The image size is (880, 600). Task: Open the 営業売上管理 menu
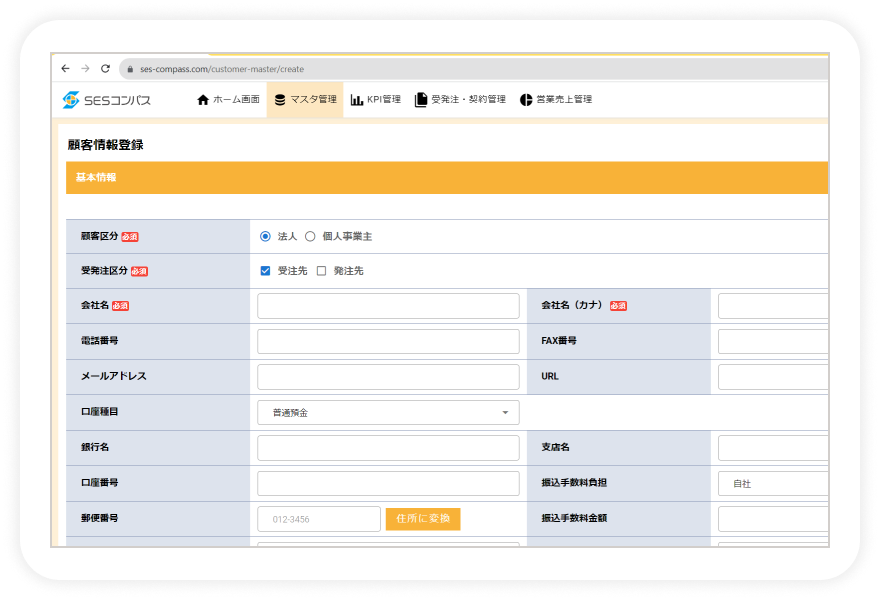tap(556, 100)
